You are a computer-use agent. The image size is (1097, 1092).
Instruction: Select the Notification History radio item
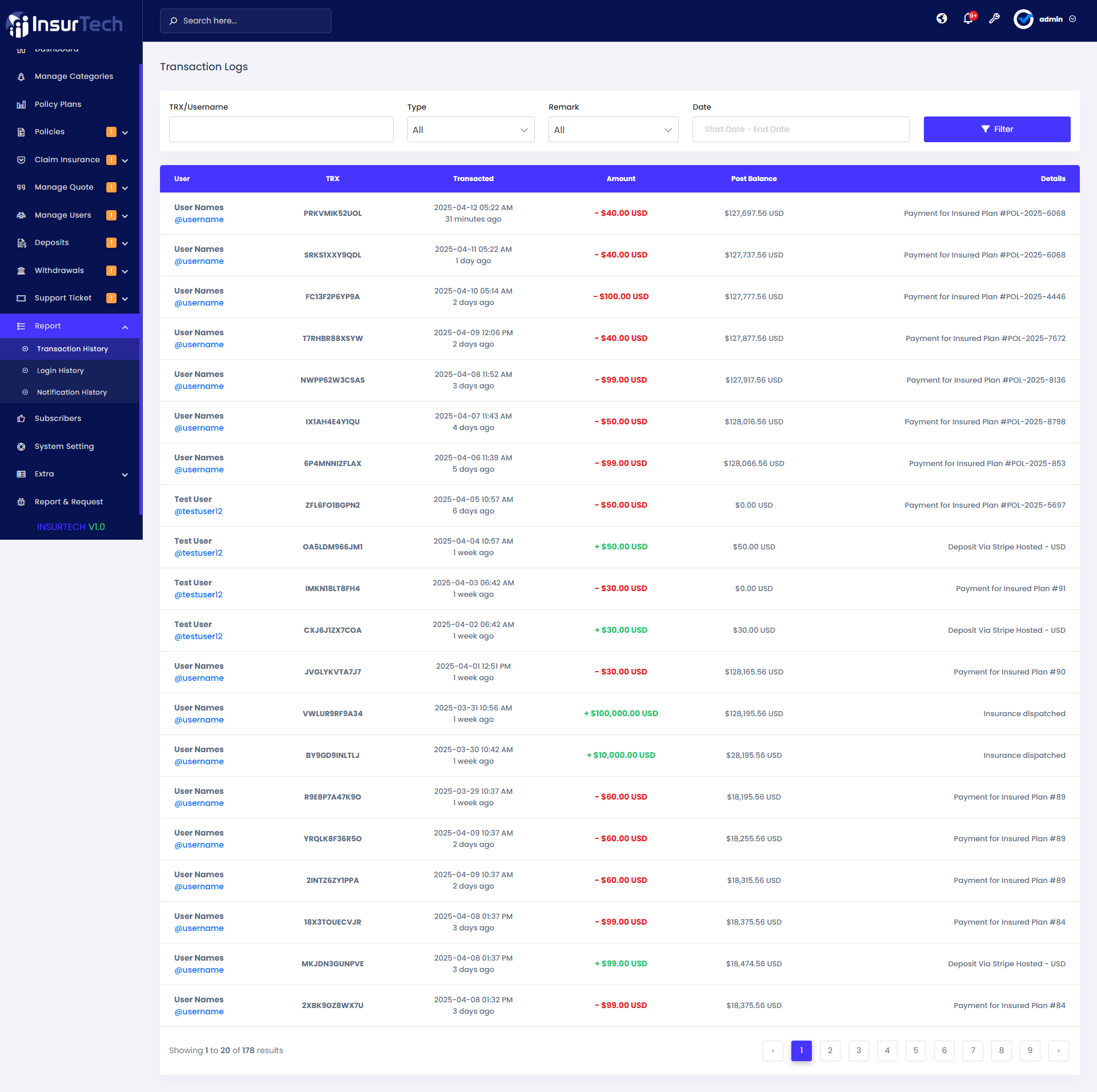(25, 392)
